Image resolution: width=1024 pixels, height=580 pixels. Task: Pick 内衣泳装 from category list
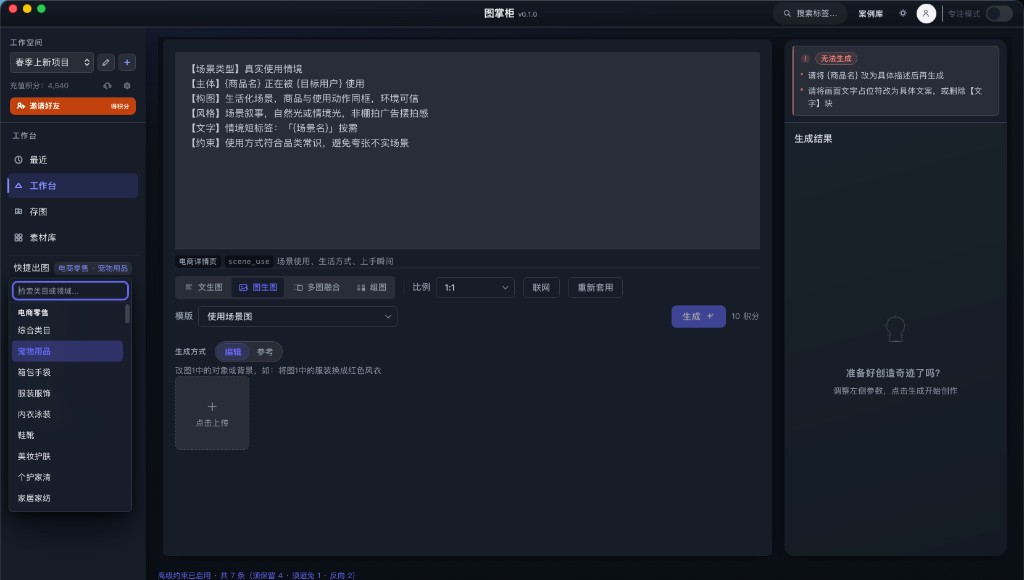(x=67, y=414)
